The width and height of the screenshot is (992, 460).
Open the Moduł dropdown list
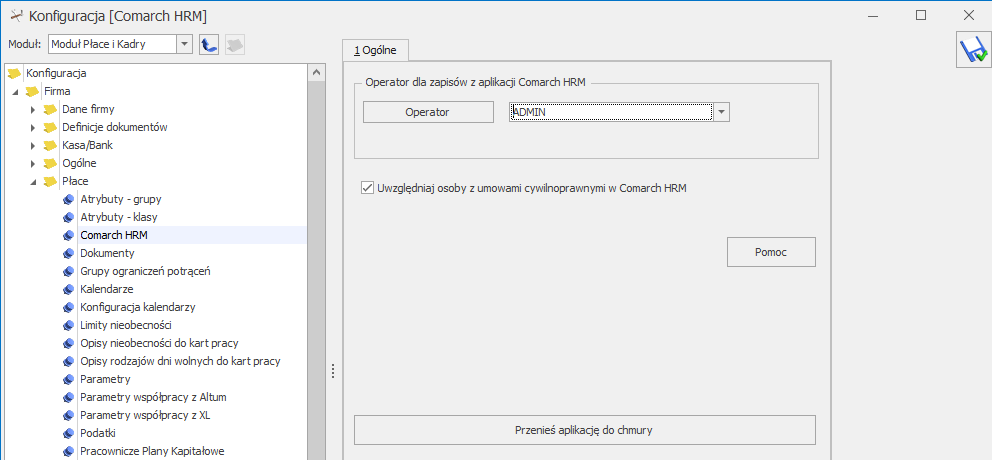coord(184,44)
